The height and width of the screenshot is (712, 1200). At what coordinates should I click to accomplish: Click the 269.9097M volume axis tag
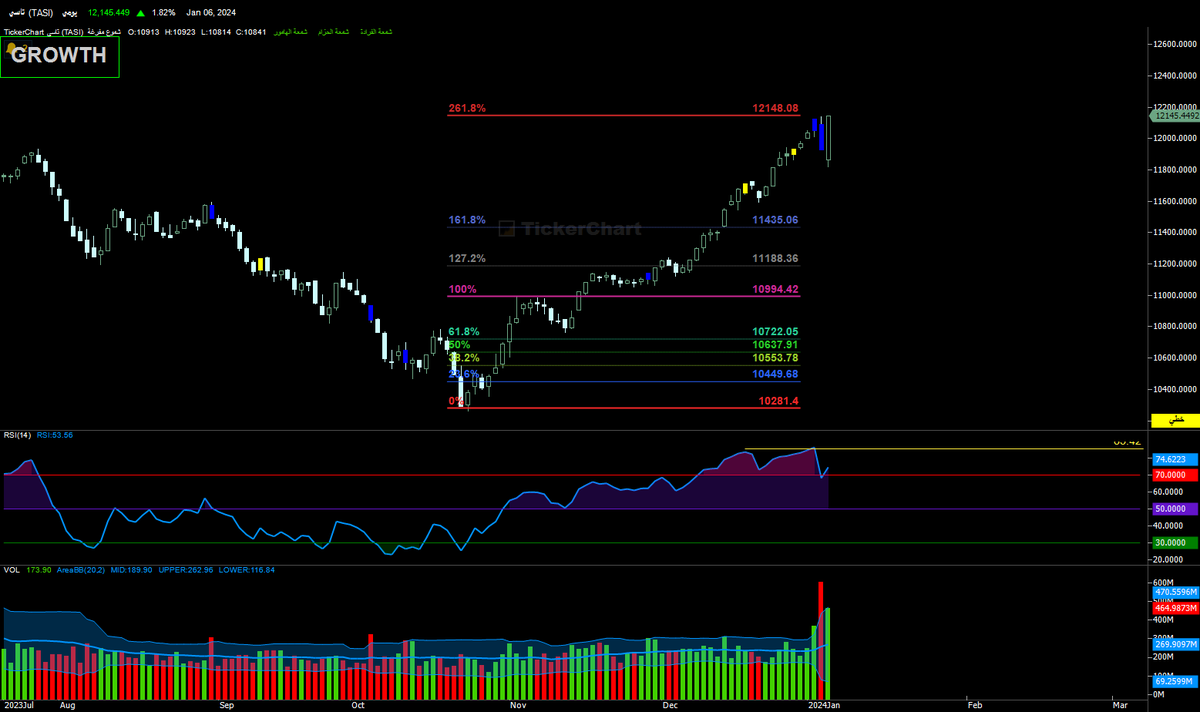[1174, 645]
